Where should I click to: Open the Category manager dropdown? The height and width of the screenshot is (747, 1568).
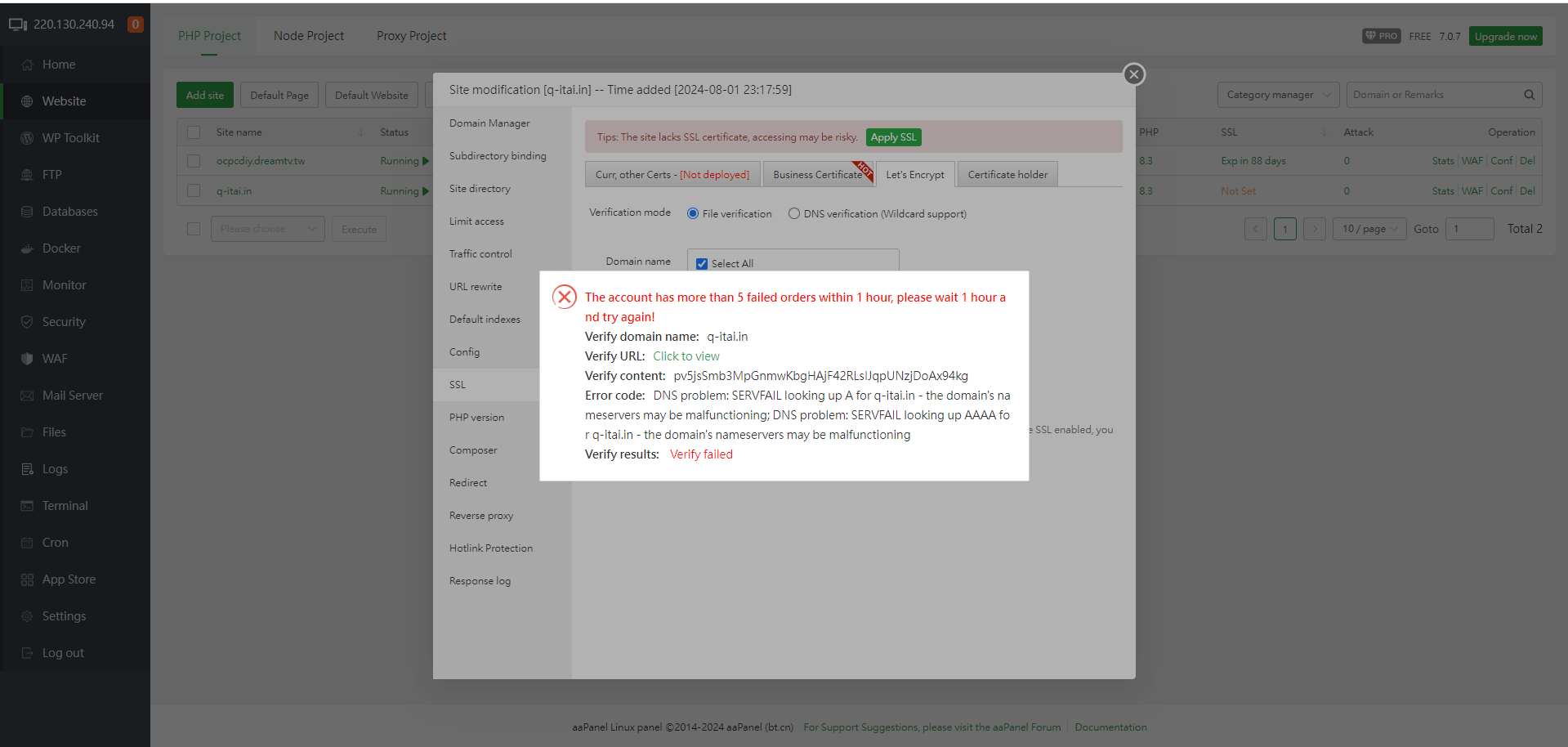(1279, 95)
